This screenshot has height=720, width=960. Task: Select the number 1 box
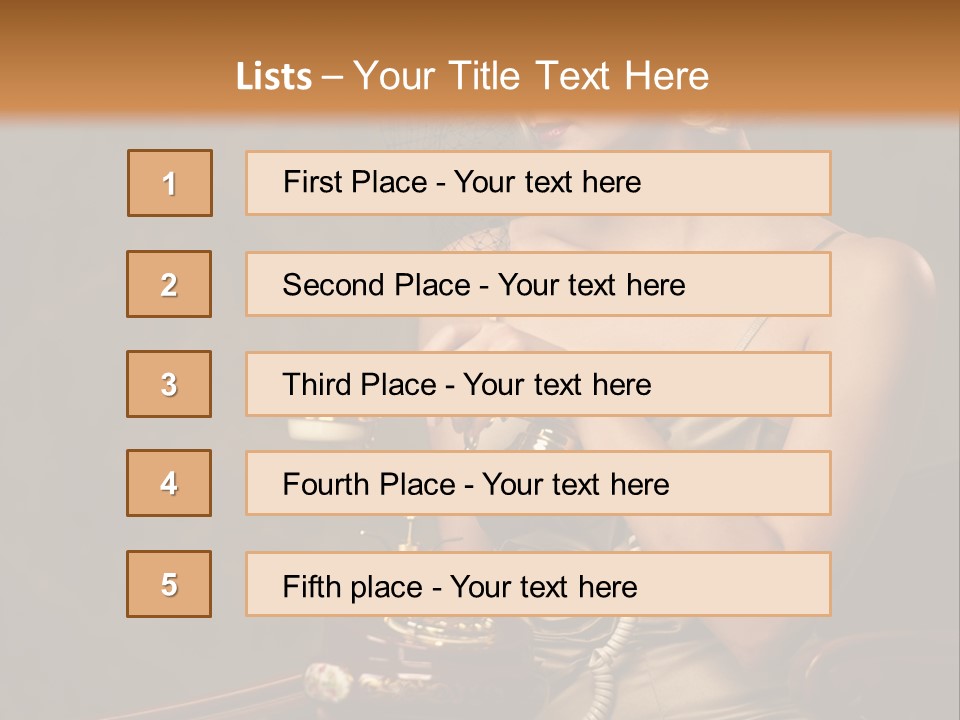[169, 183]
